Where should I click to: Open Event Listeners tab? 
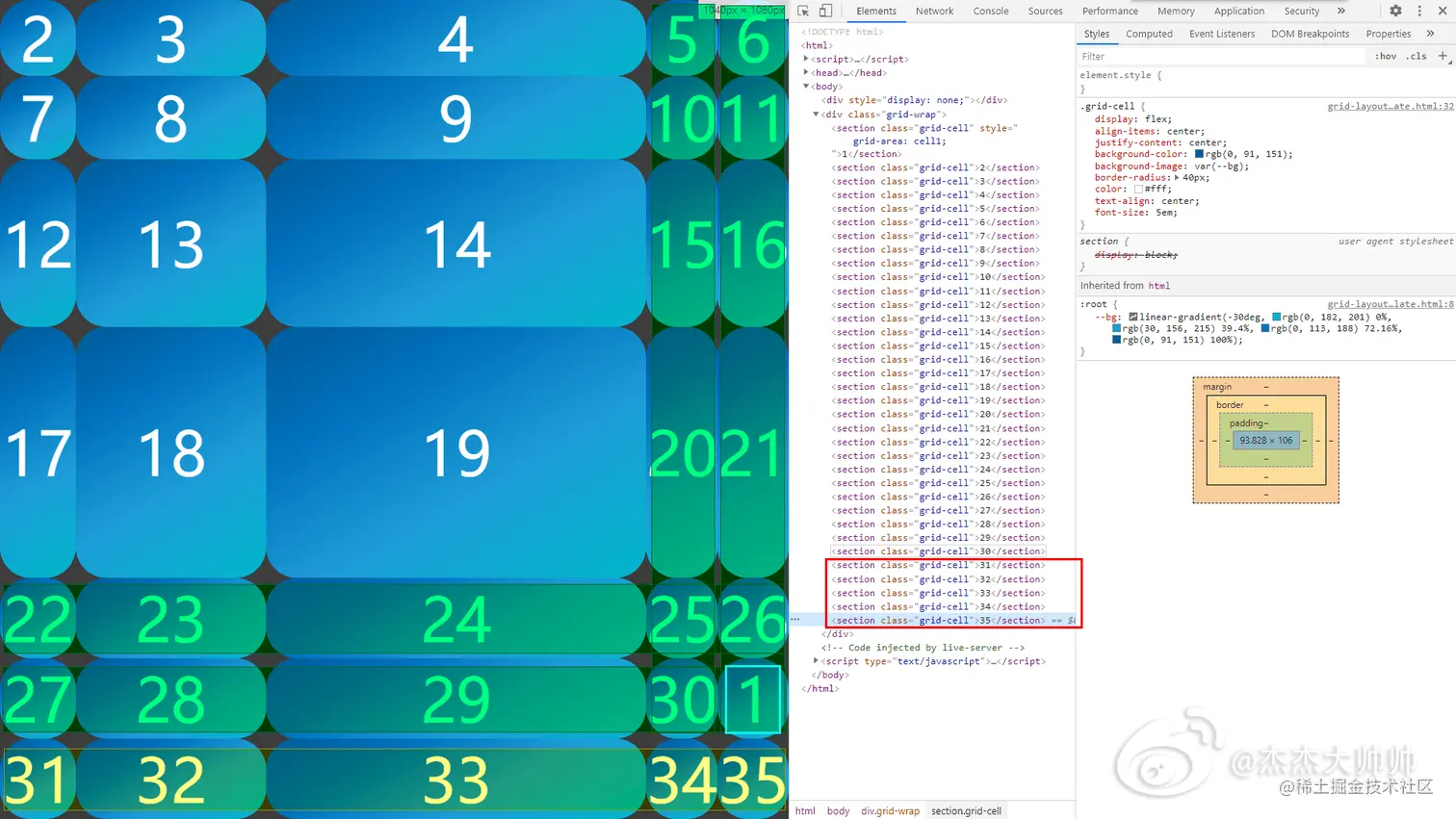[x=1222, y=34]
